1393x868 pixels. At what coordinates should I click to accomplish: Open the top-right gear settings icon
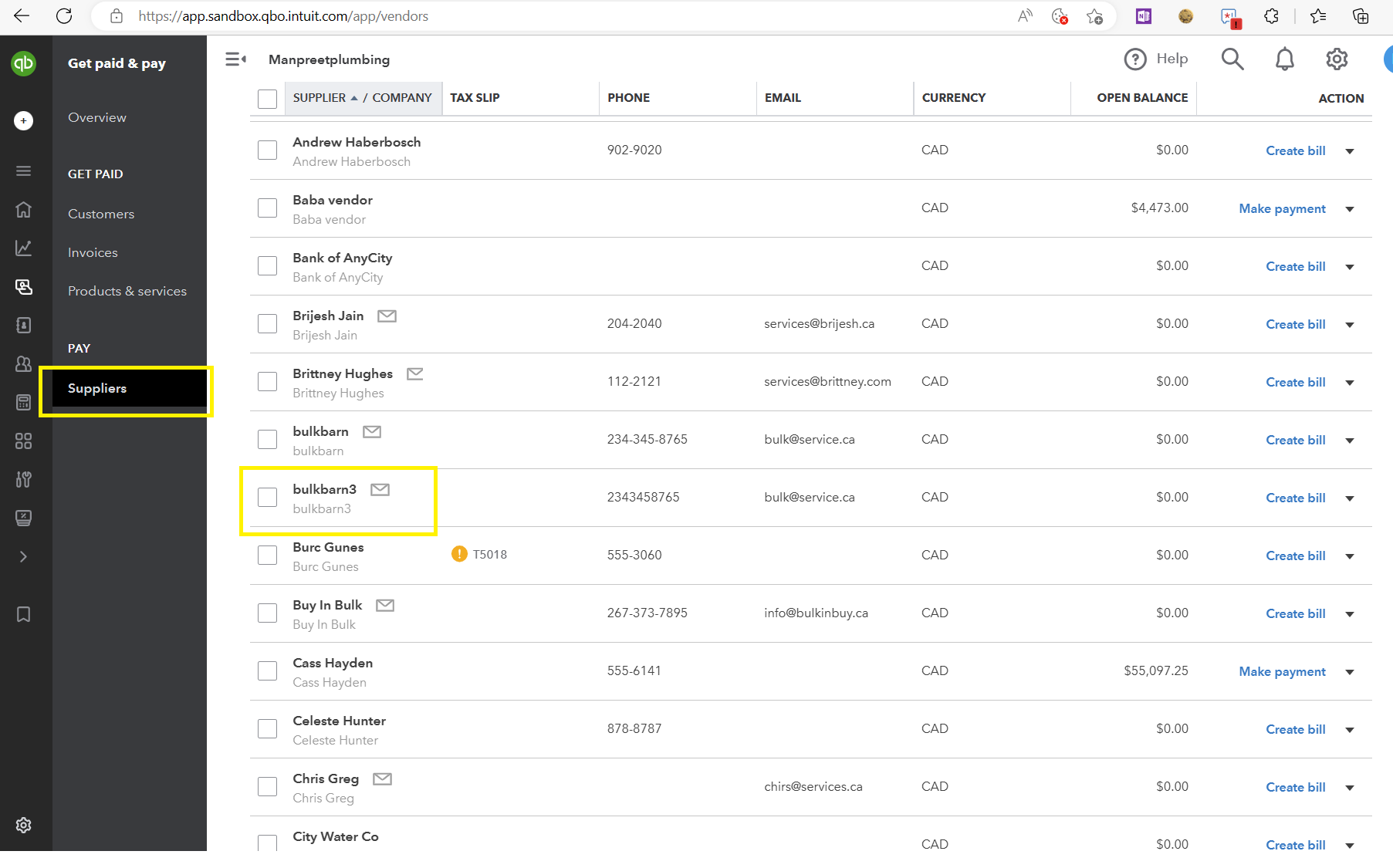coord(1337,59)
